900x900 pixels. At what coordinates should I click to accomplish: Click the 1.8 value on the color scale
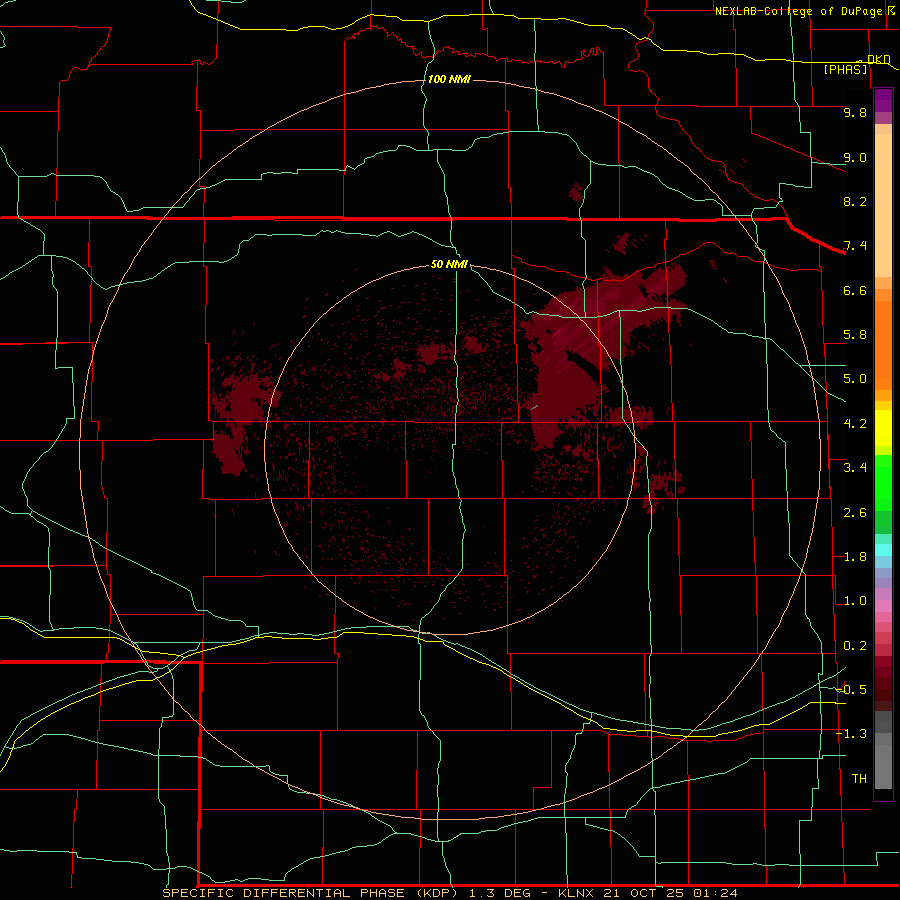point(855,557)
